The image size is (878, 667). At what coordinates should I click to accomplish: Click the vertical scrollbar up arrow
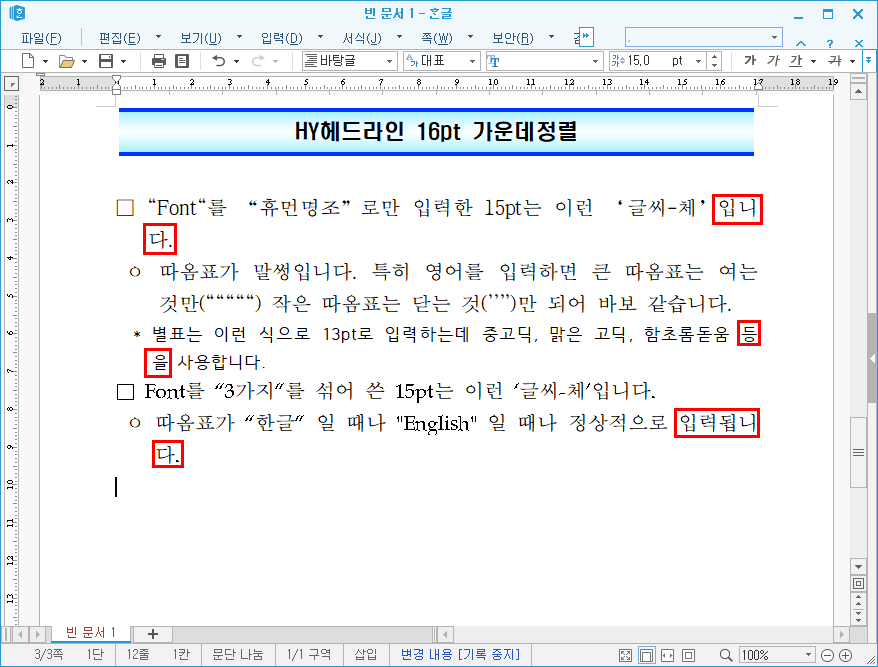858,92
